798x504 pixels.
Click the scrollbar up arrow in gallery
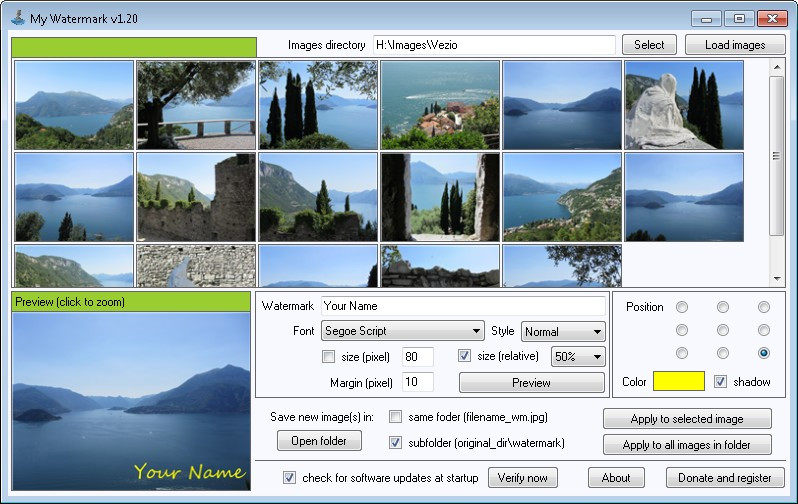coord(777,67)
